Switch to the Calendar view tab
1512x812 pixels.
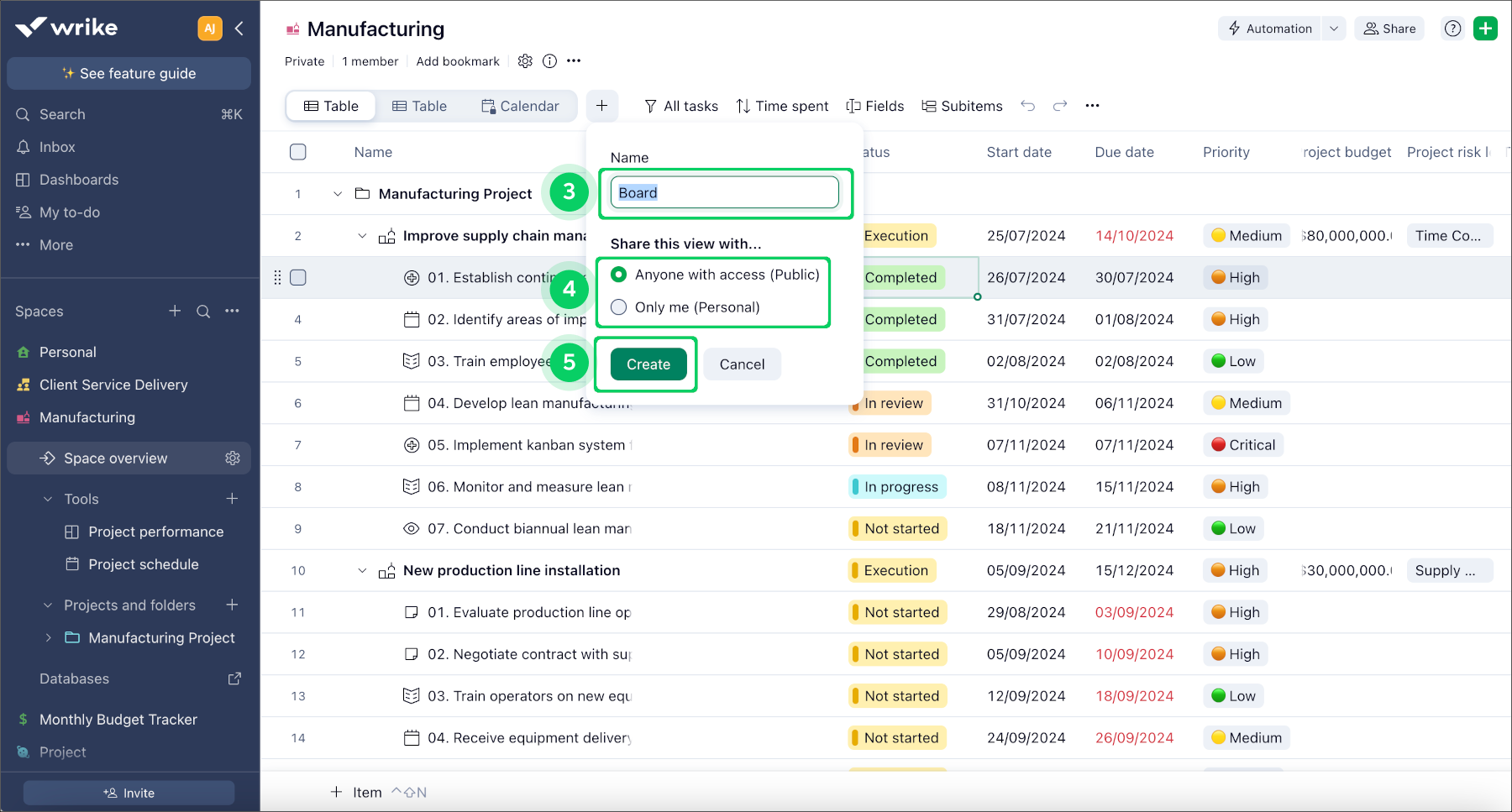(520, 106)
